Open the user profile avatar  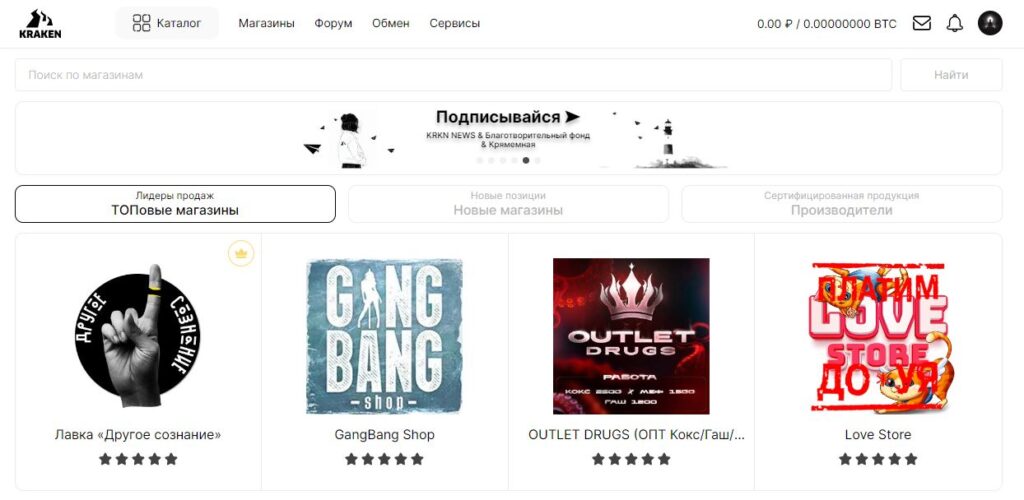pyautogui.click(x=990, y=23)
